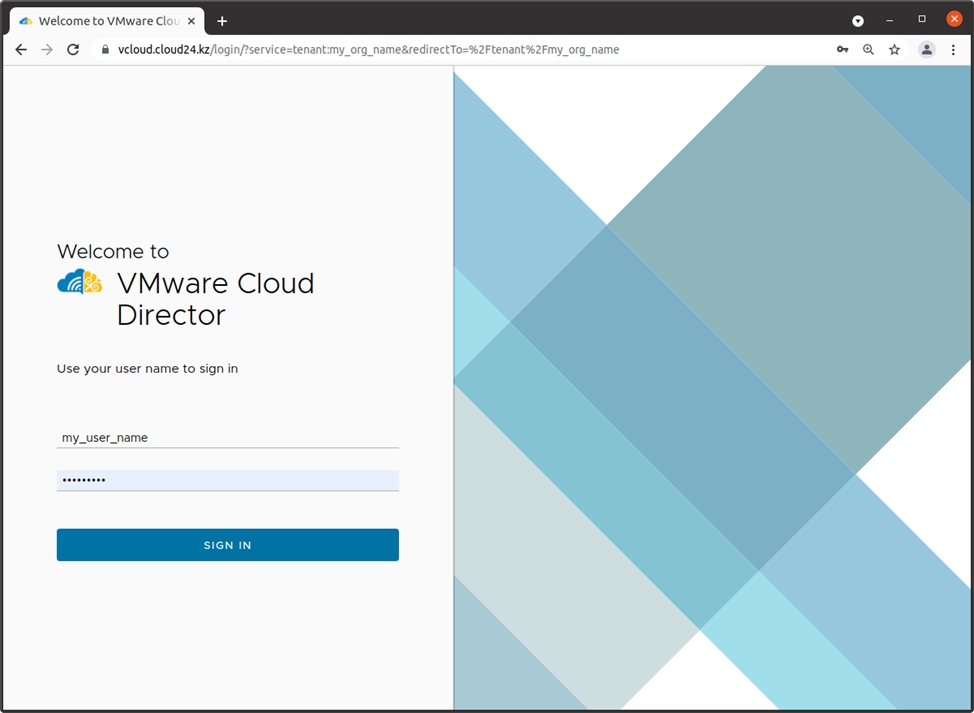This screenshot has width=974, height=713.
Task: Click into the password field
Action: pyautogui.click(x=227, y=481)
